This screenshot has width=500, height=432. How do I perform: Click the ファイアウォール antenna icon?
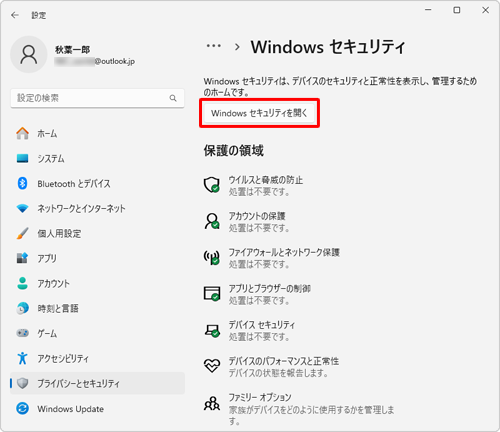point(212,257)
